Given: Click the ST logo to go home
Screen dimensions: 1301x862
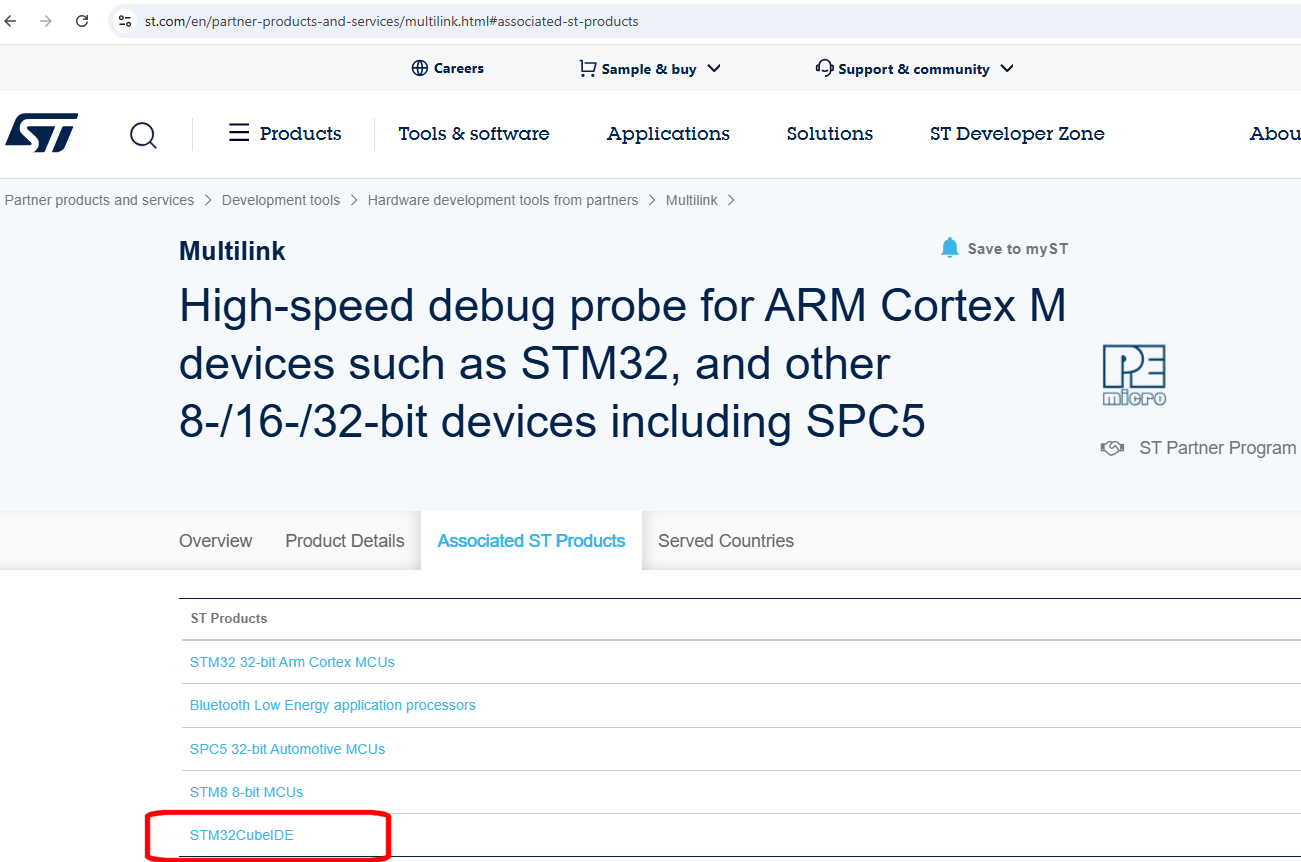Looking at the screenshot, I should pyautogui.click(x=44, y=131).
